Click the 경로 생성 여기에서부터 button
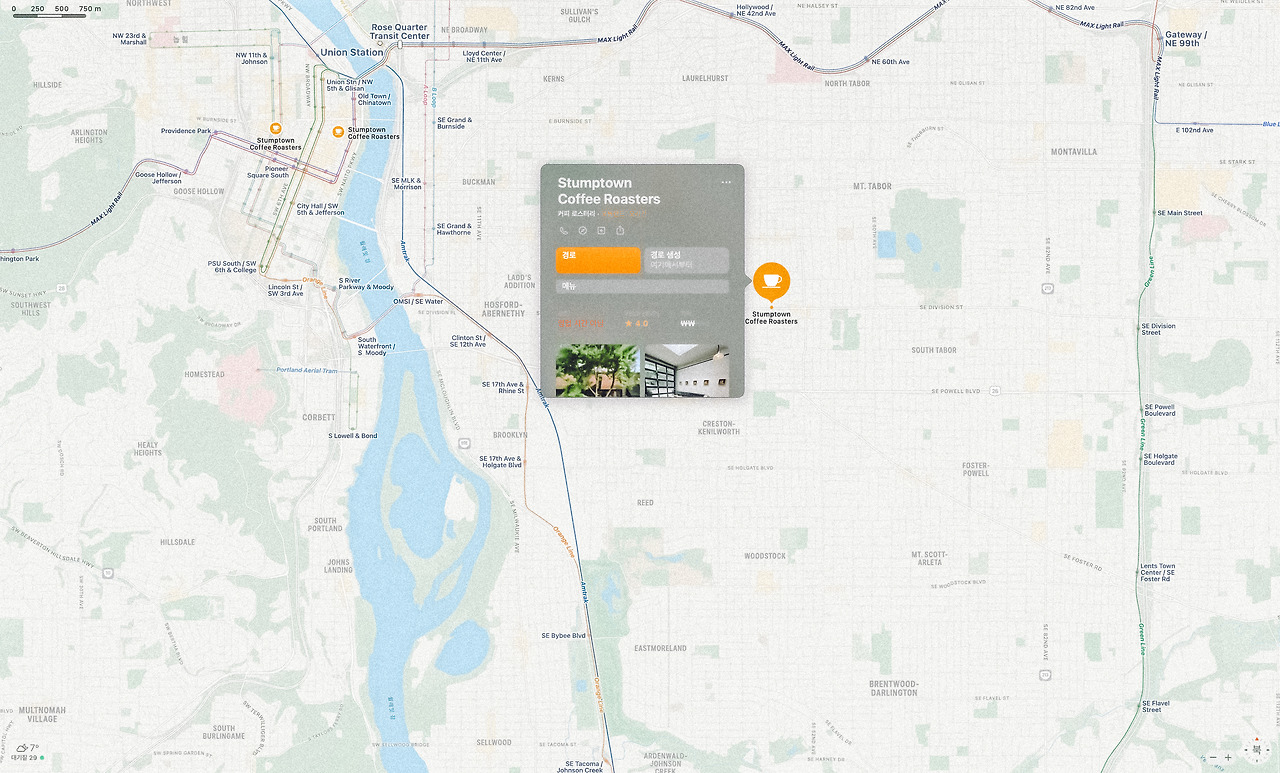The height and width of the screenshot is (773, 1280). 686,260
